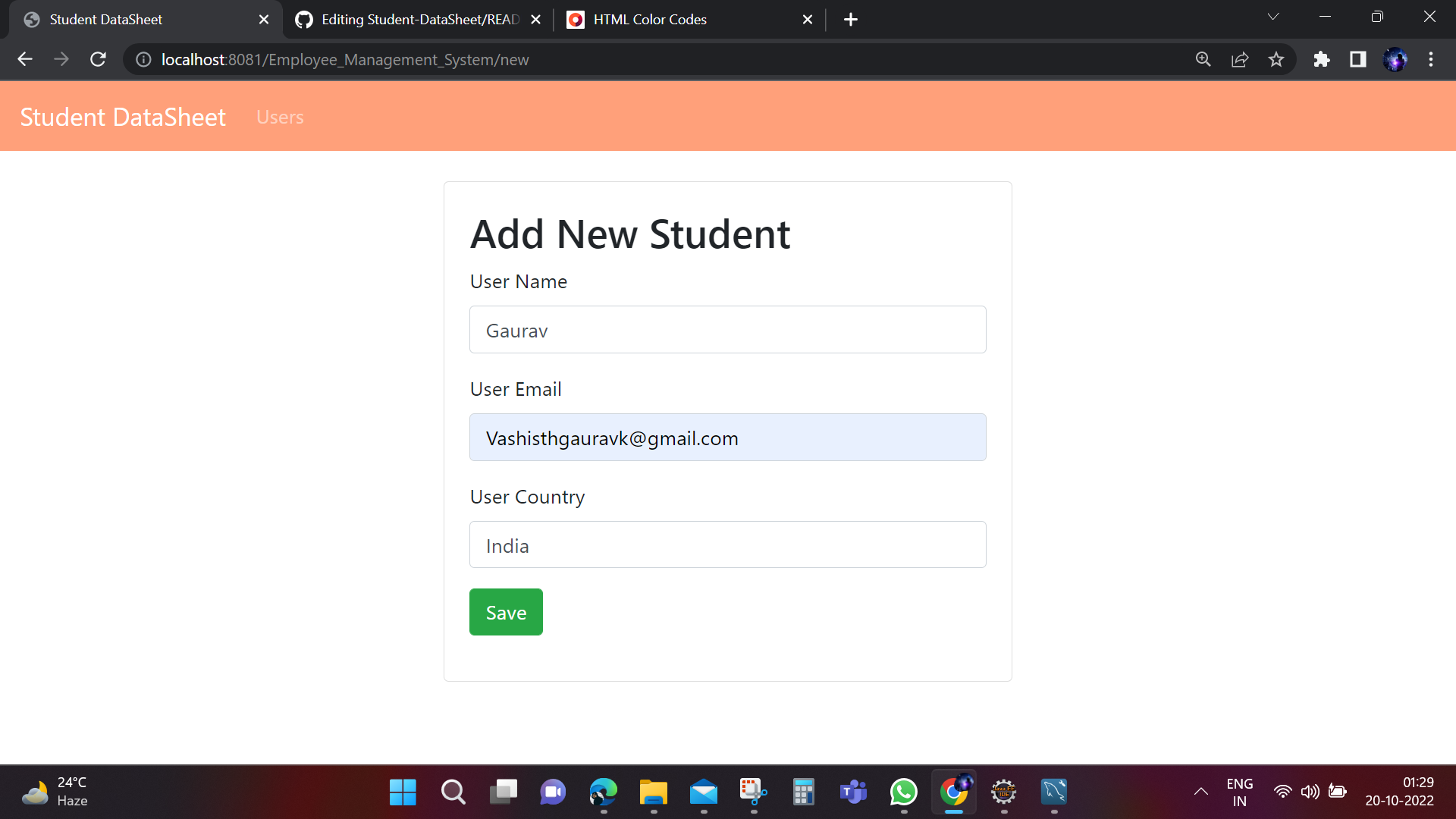The width and height of the screenshot is (1456, 819).
Task: Expand hidden icons in the system tray
Action: click(x=1200, y=792)
